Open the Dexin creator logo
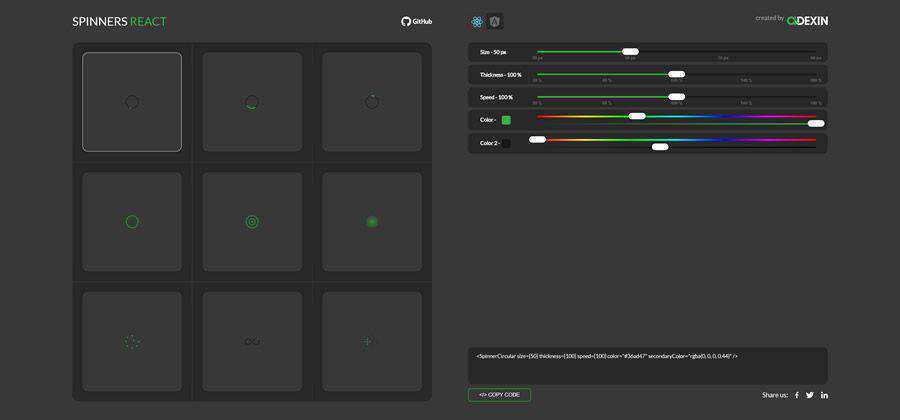Screen dimensions: 900x420 click(x=807, y=20)
